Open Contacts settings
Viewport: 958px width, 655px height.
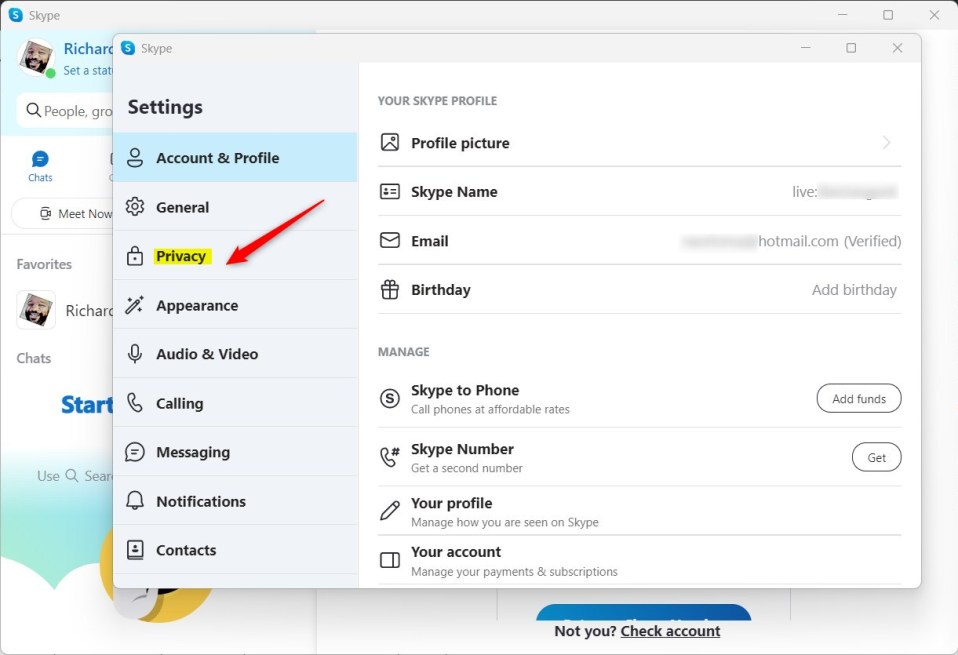(x=235, y=550)
